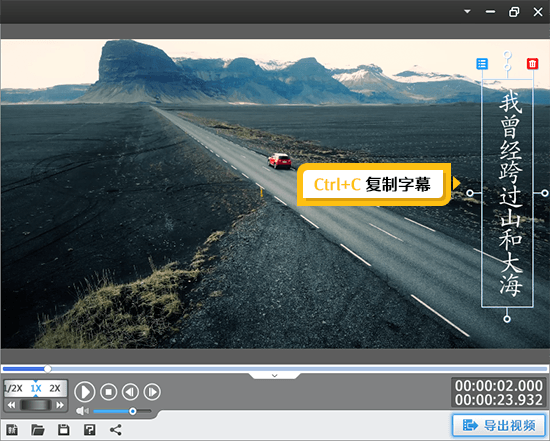Expand the panel using the chevron below timeline

point(275,376)
